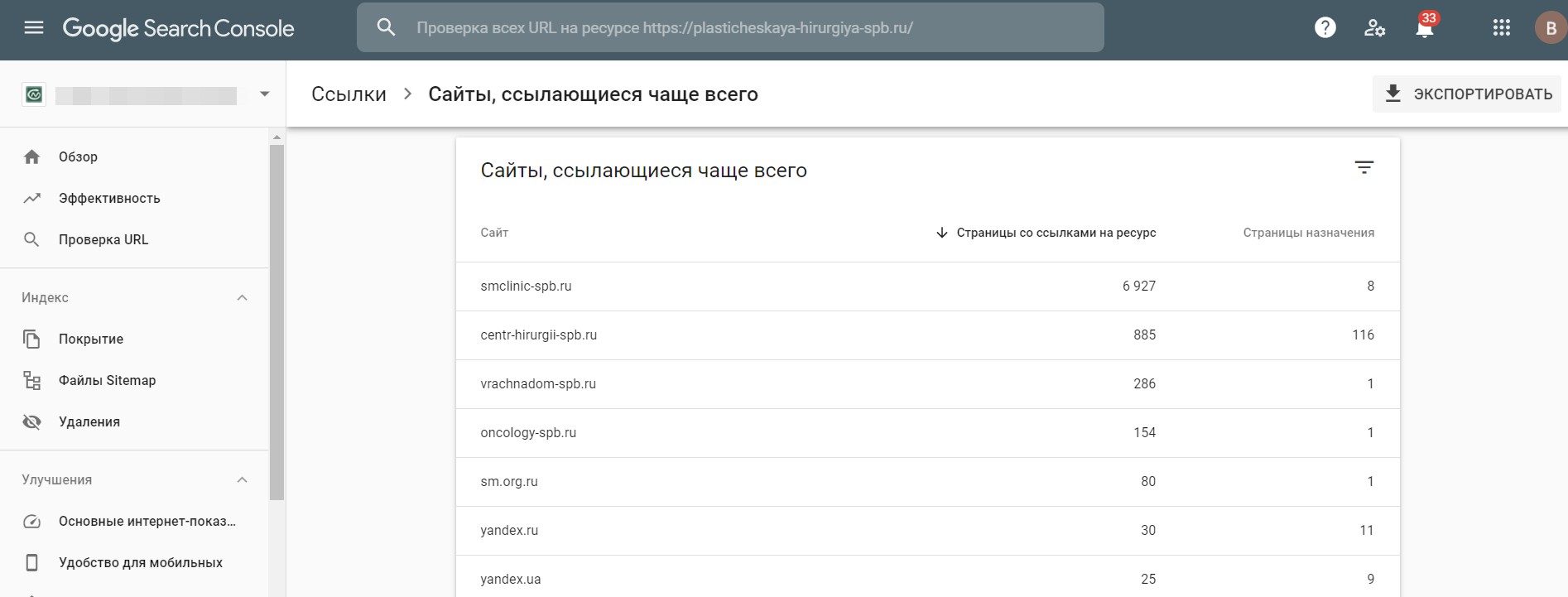
Task: Click the URL inspection search field
Action: [730, 27]
